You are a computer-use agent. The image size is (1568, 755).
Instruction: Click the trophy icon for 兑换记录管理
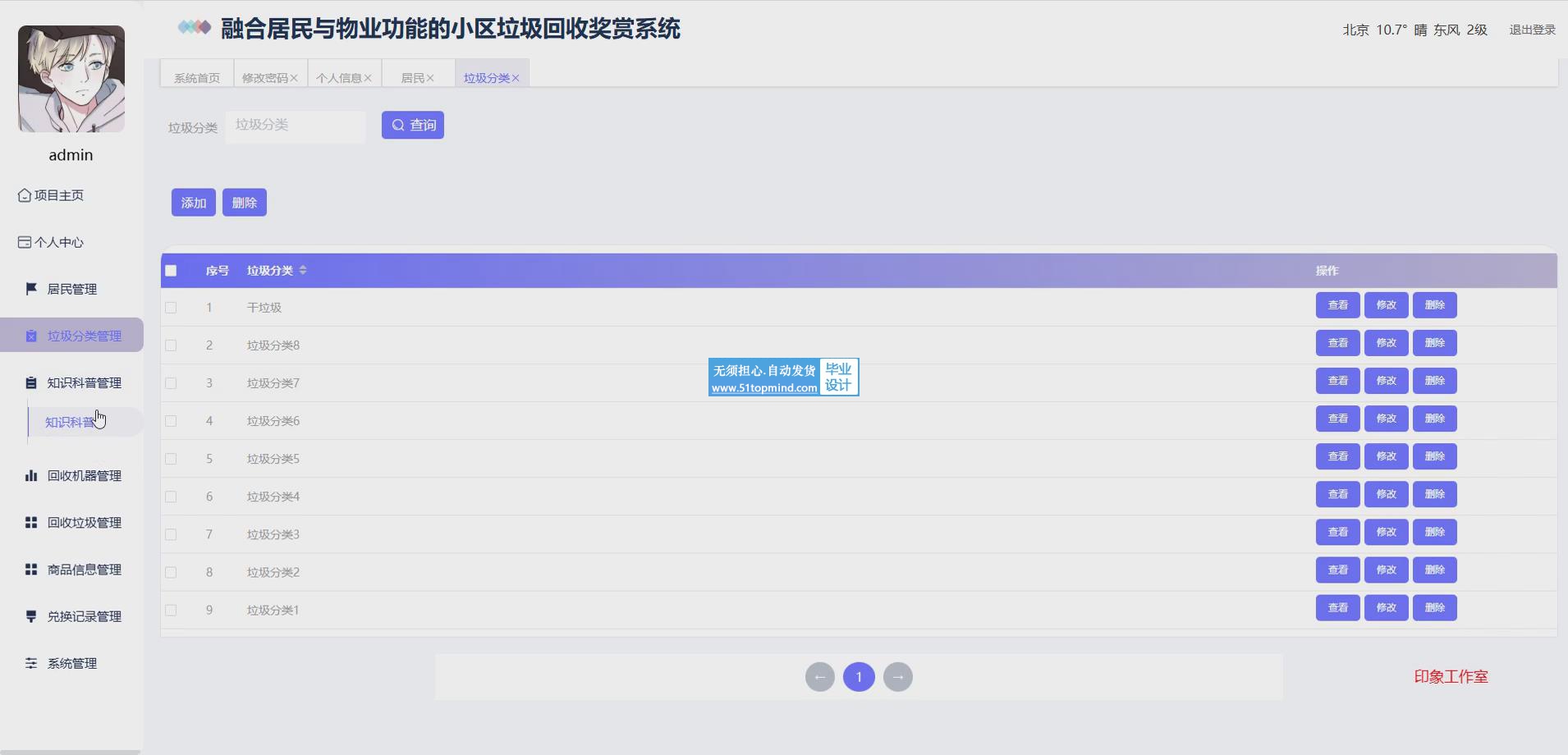coord(31,616)
